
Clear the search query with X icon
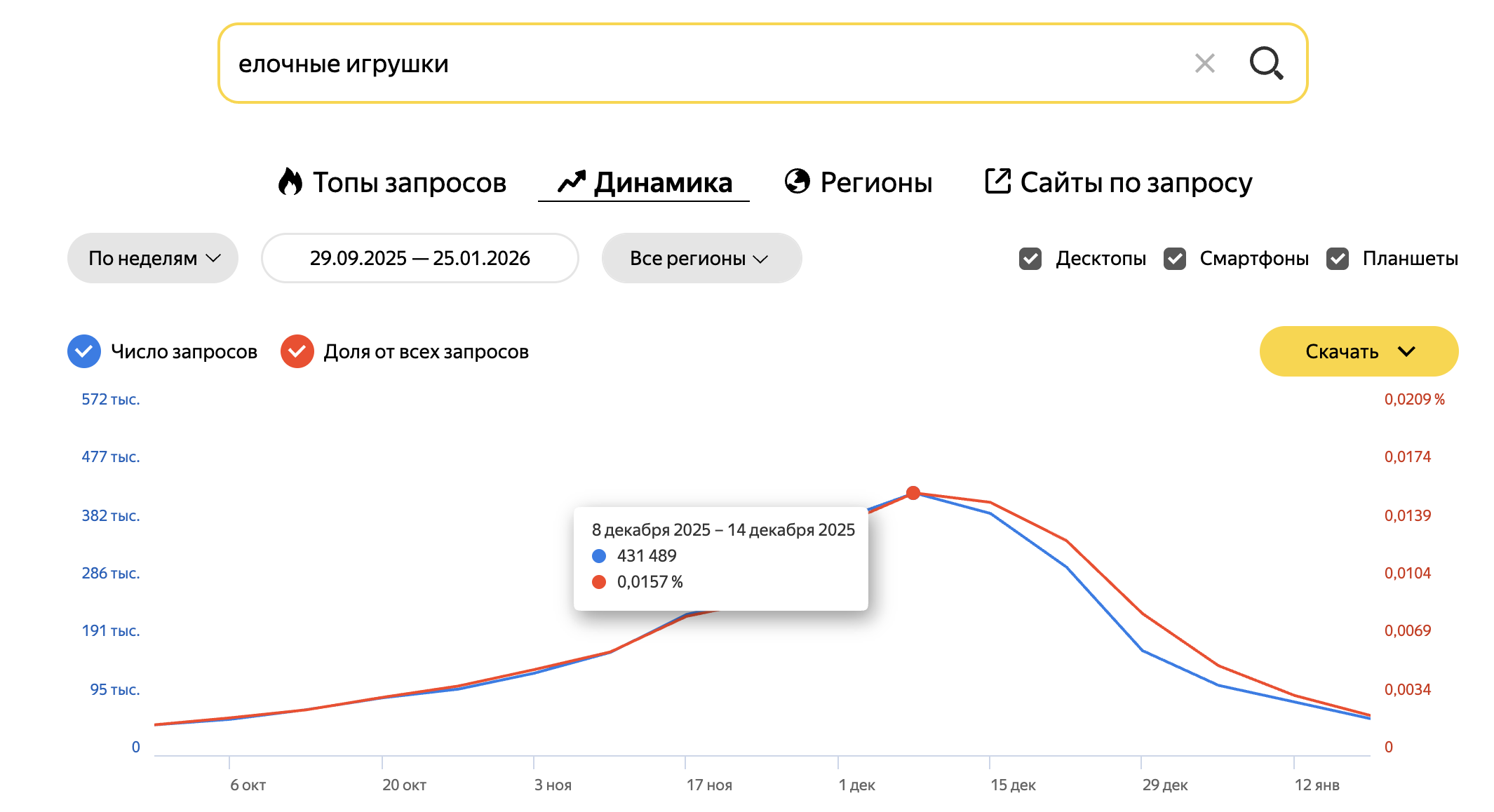1204,63
